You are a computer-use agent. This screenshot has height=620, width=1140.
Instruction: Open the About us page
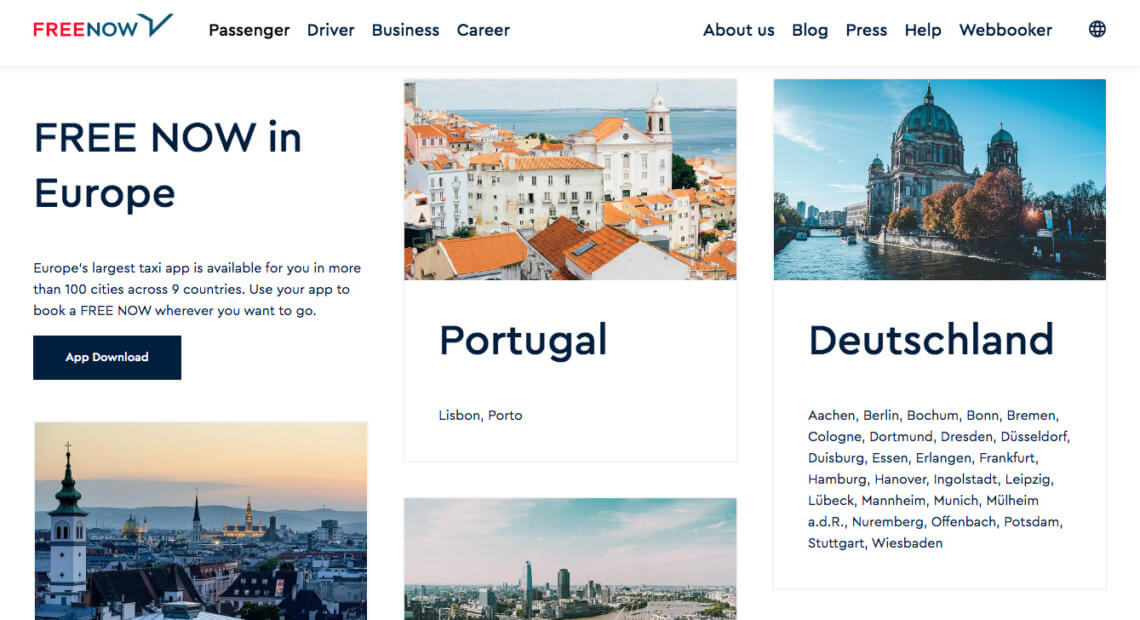coord(739,30)
